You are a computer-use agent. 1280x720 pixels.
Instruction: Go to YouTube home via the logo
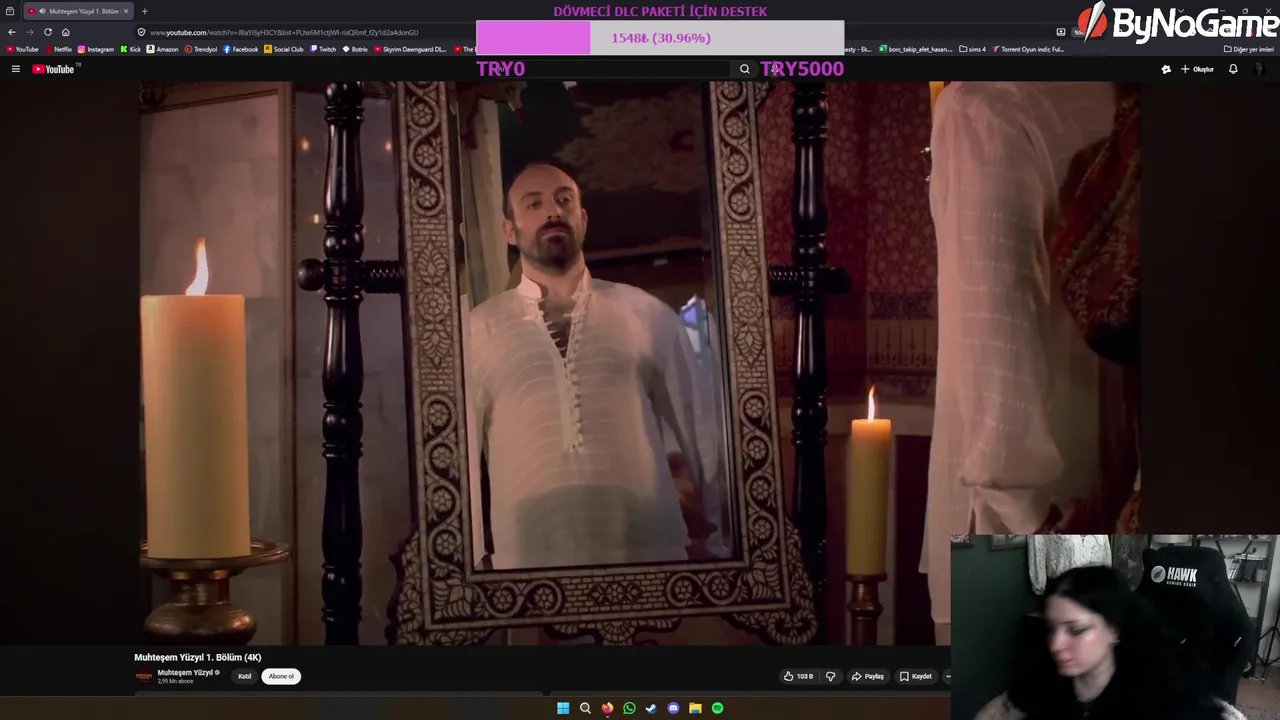click(54, 69)
